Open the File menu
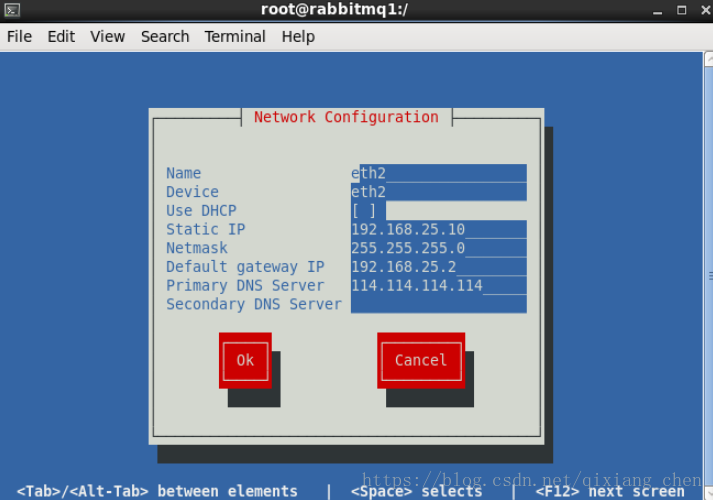This screenshot has height=500, width=713. point(19,36)
